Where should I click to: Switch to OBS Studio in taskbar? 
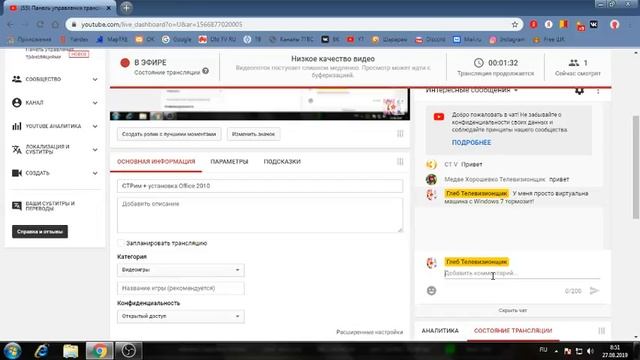pyautogui.click(x=128, y=351)
